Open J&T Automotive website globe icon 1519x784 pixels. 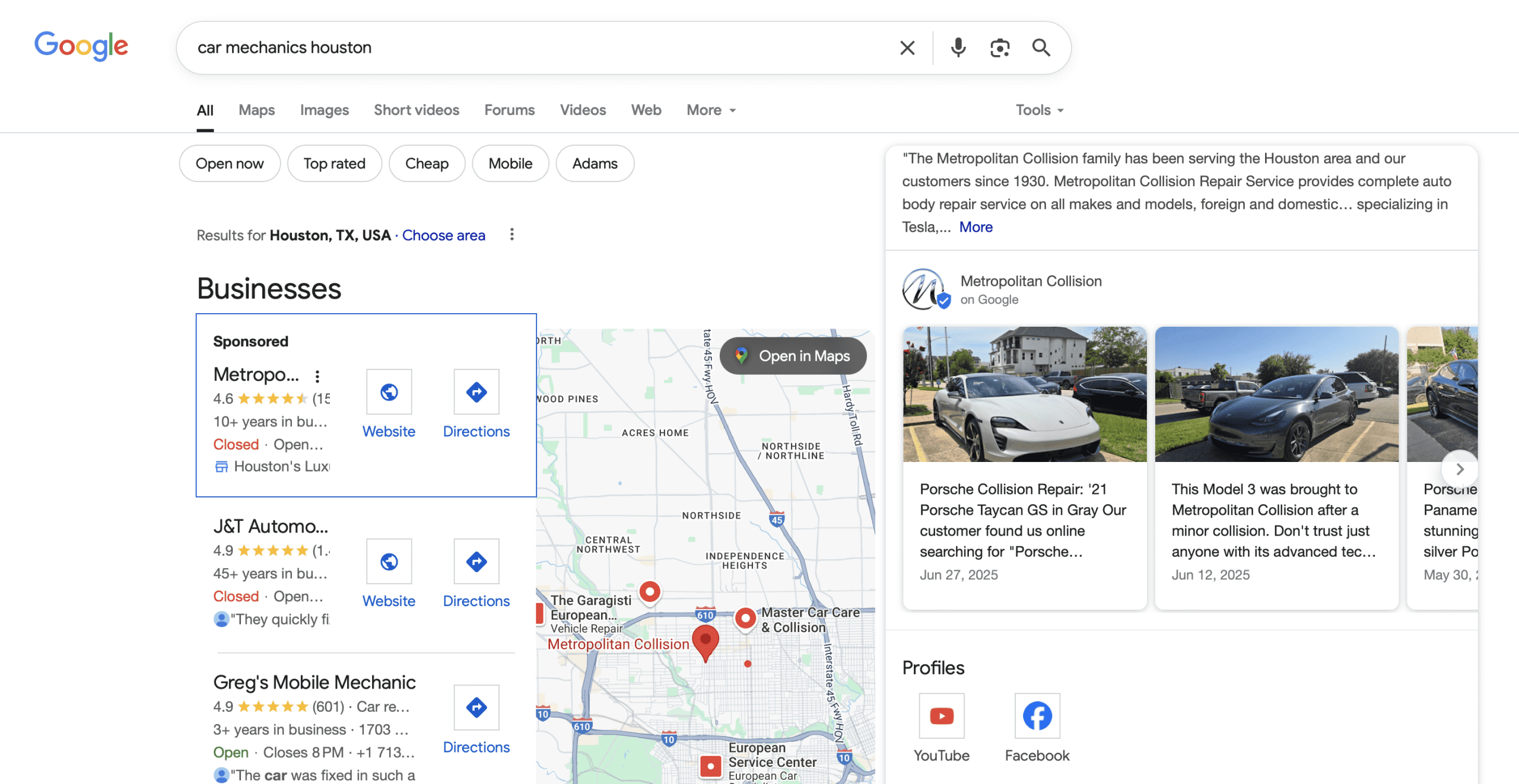tap(389, 561)
